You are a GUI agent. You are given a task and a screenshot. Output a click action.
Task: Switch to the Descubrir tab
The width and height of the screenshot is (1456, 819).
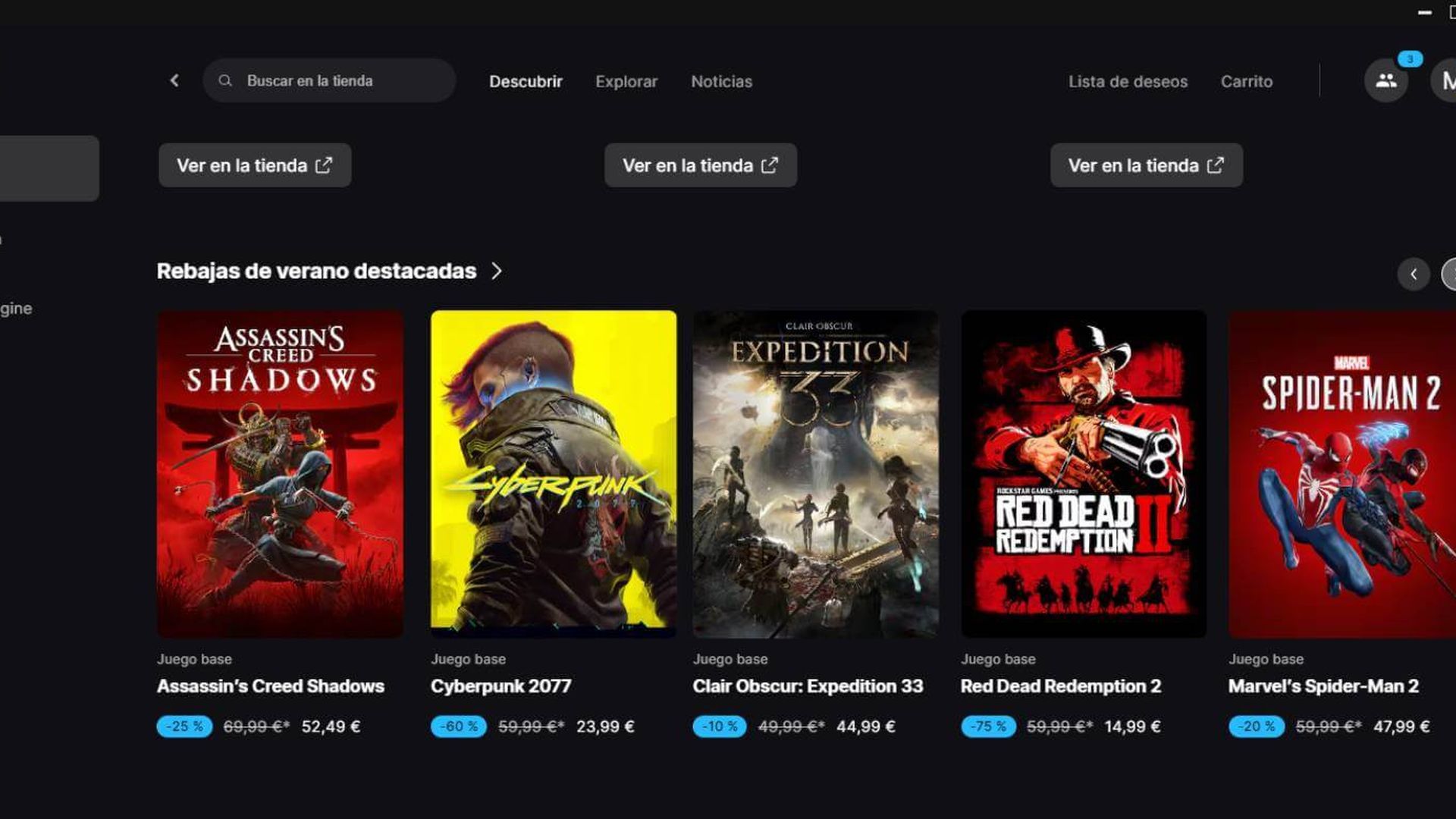coord(526,81)
